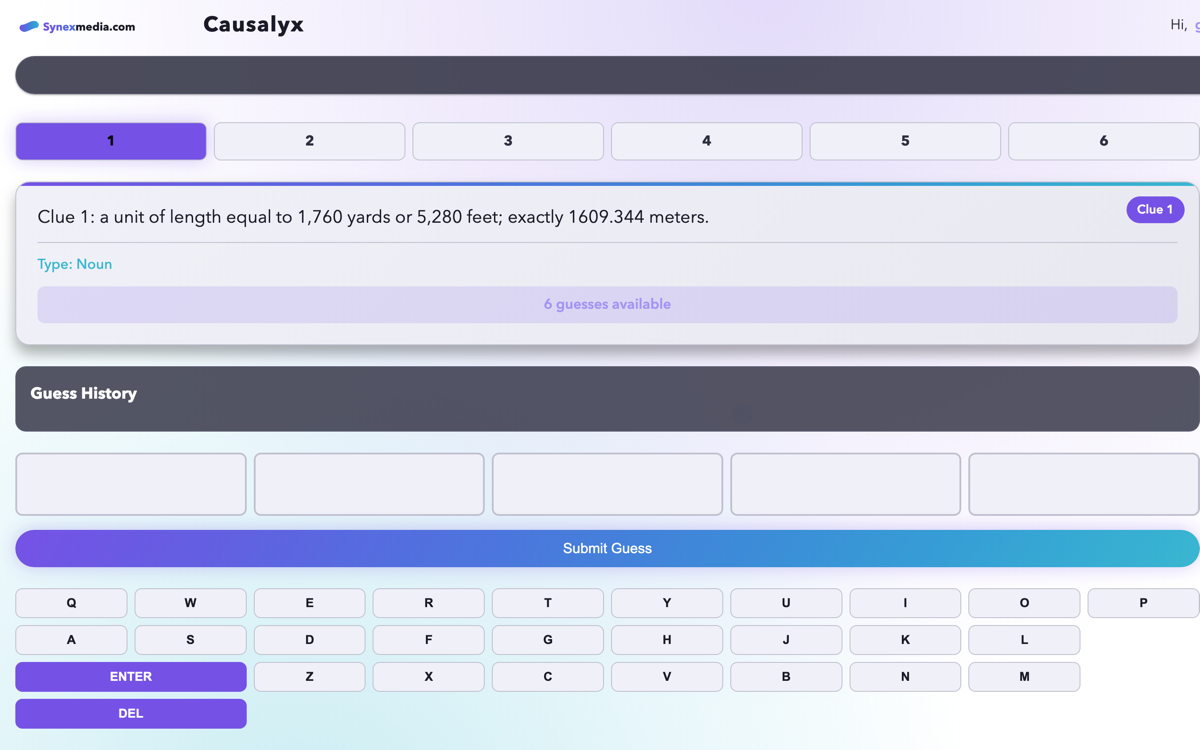Click the first letter input box
The width and height of the screenshot is (1200, 750).
tap(130, 484)
